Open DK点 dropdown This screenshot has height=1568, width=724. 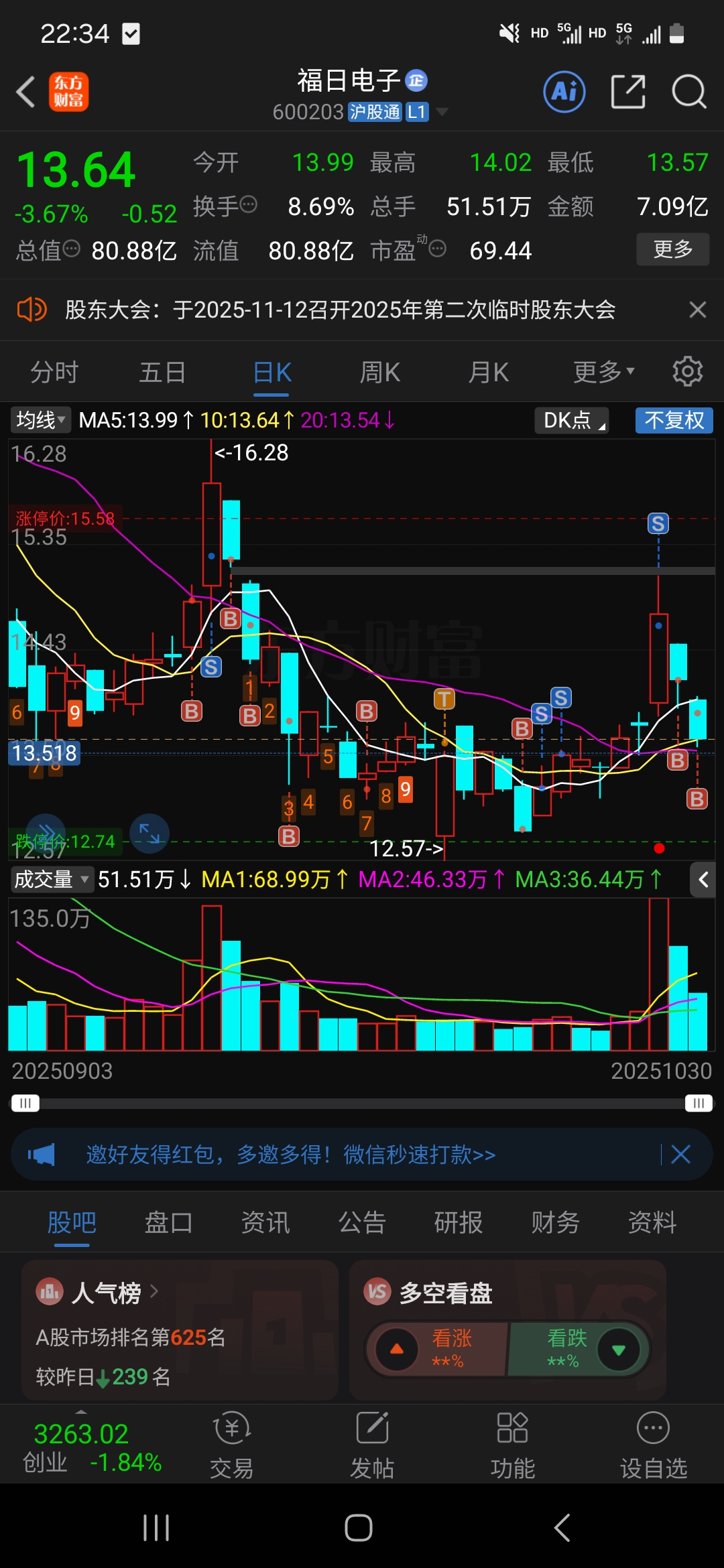572,420
